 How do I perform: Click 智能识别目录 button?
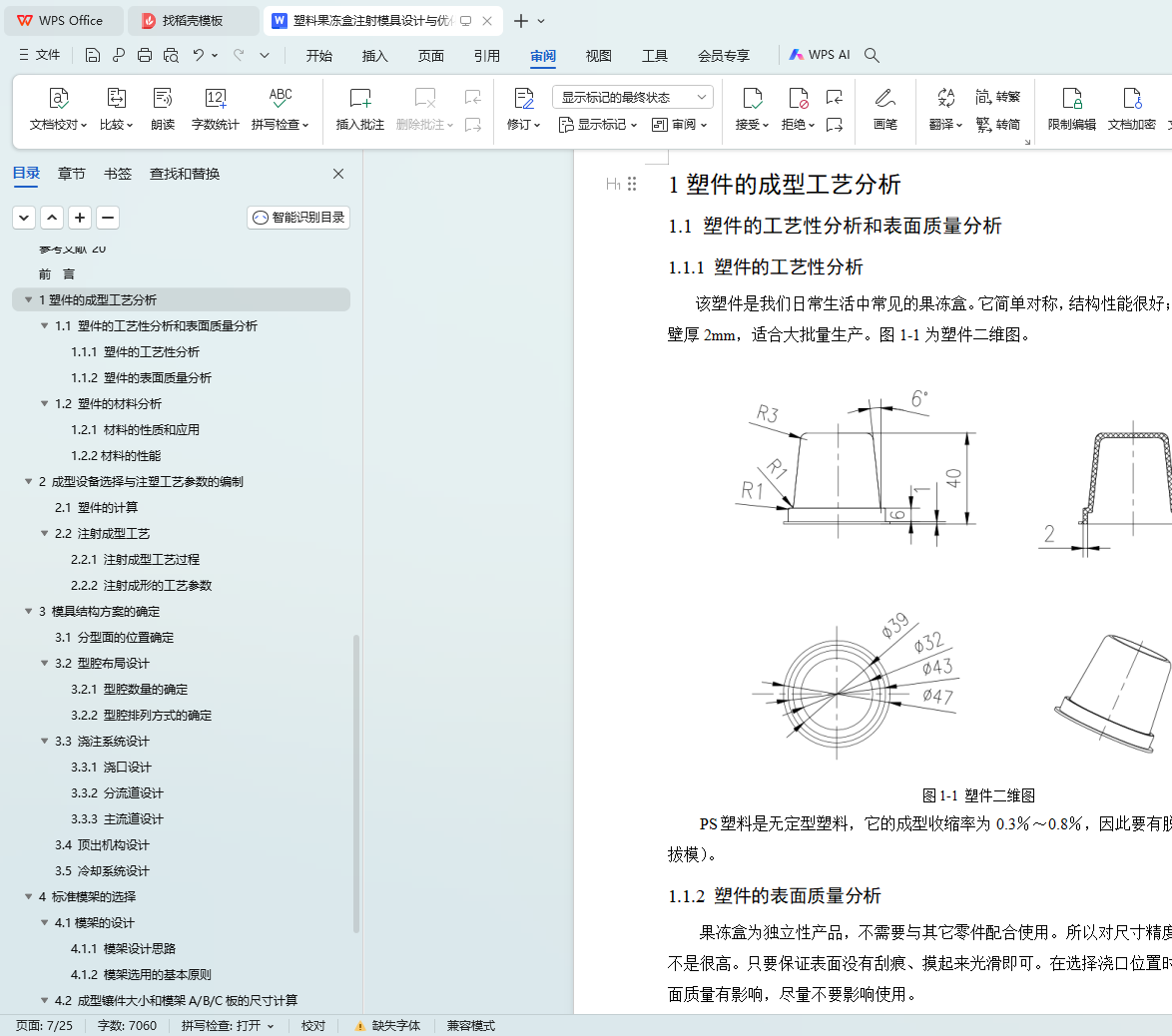tap(298, 218)
